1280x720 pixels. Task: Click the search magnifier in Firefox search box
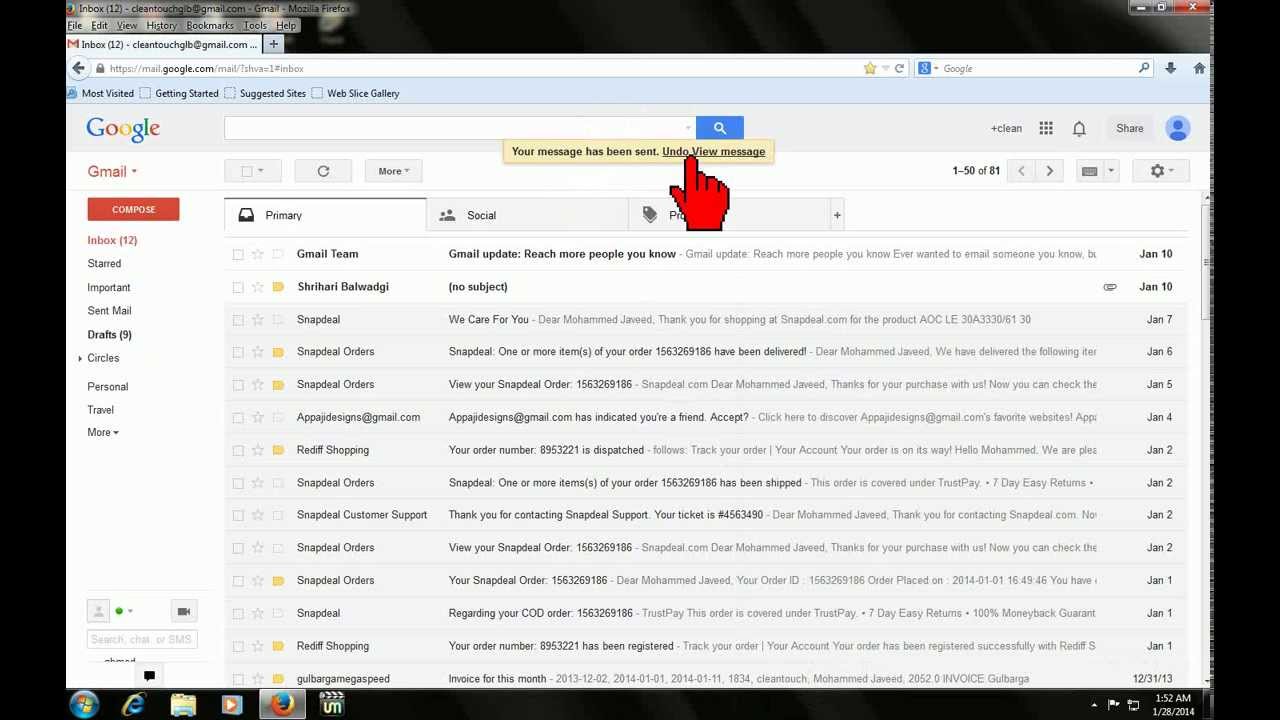pos(1144,68)
